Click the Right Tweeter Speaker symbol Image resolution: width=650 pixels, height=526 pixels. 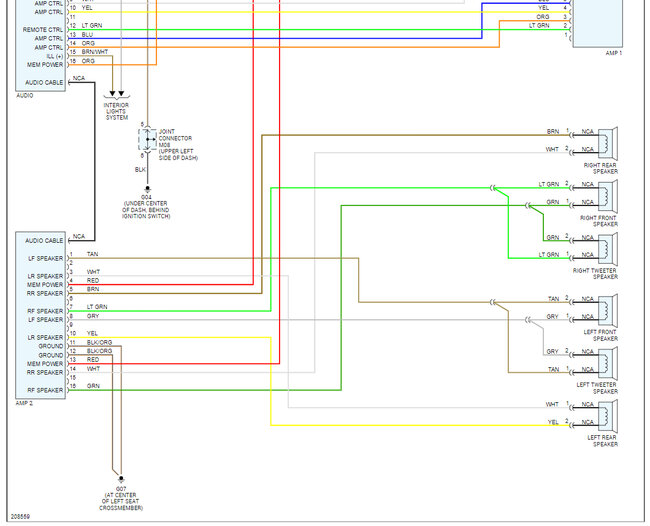point(608,249)
